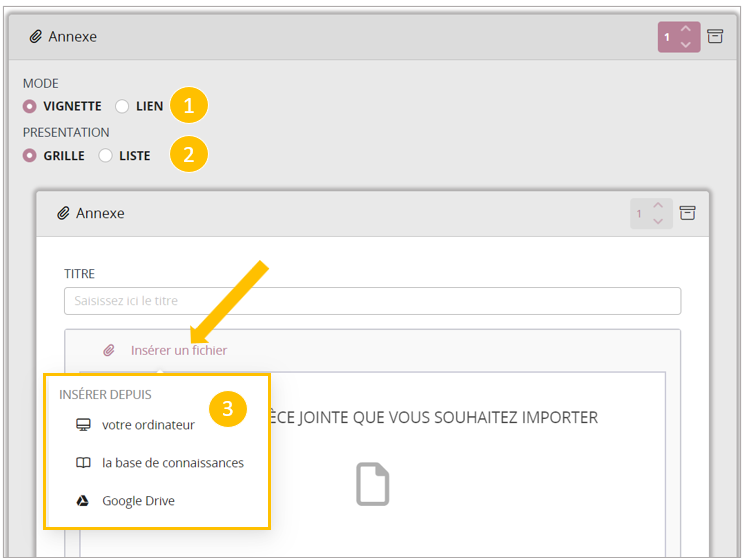
Task: Click the archive box icon in inner Annexe panel
Action: (x=687, y=213)
